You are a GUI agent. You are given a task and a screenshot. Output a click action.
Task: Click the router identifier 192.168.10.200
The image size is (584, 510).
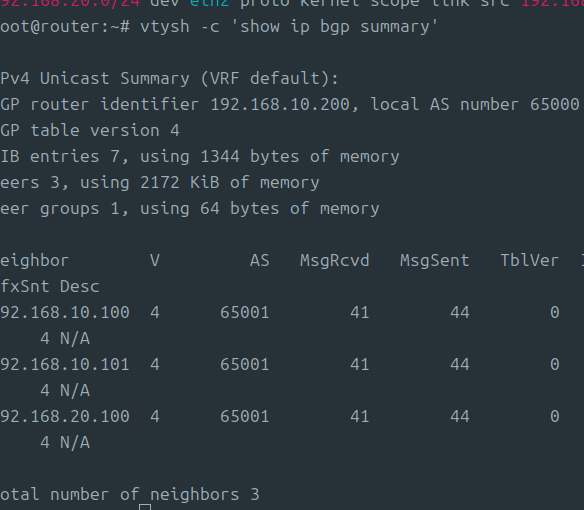pos(280,105)
